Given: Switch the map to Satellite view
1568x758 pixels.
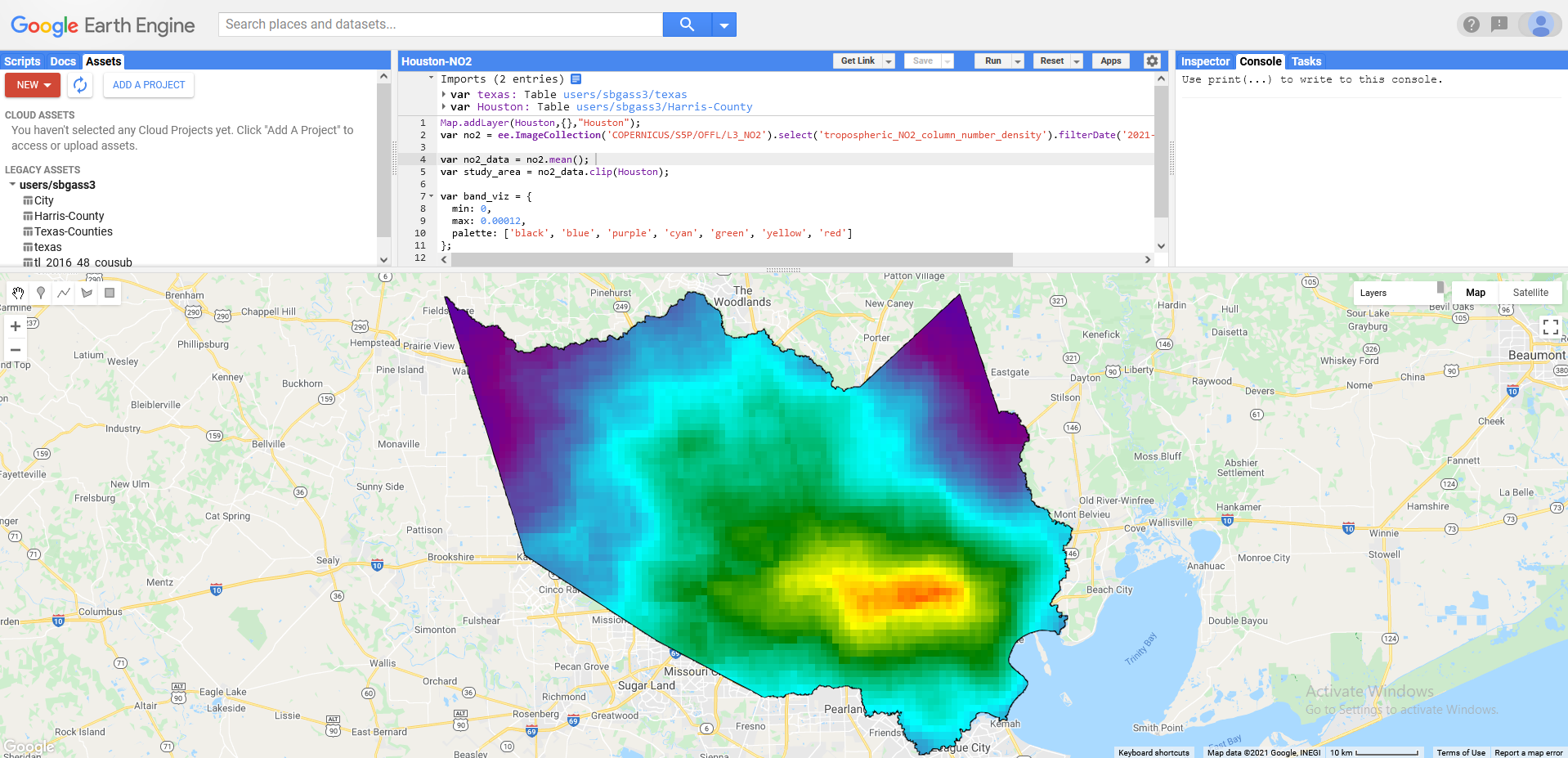Looking at the screenshot, I should point(1530,292).
